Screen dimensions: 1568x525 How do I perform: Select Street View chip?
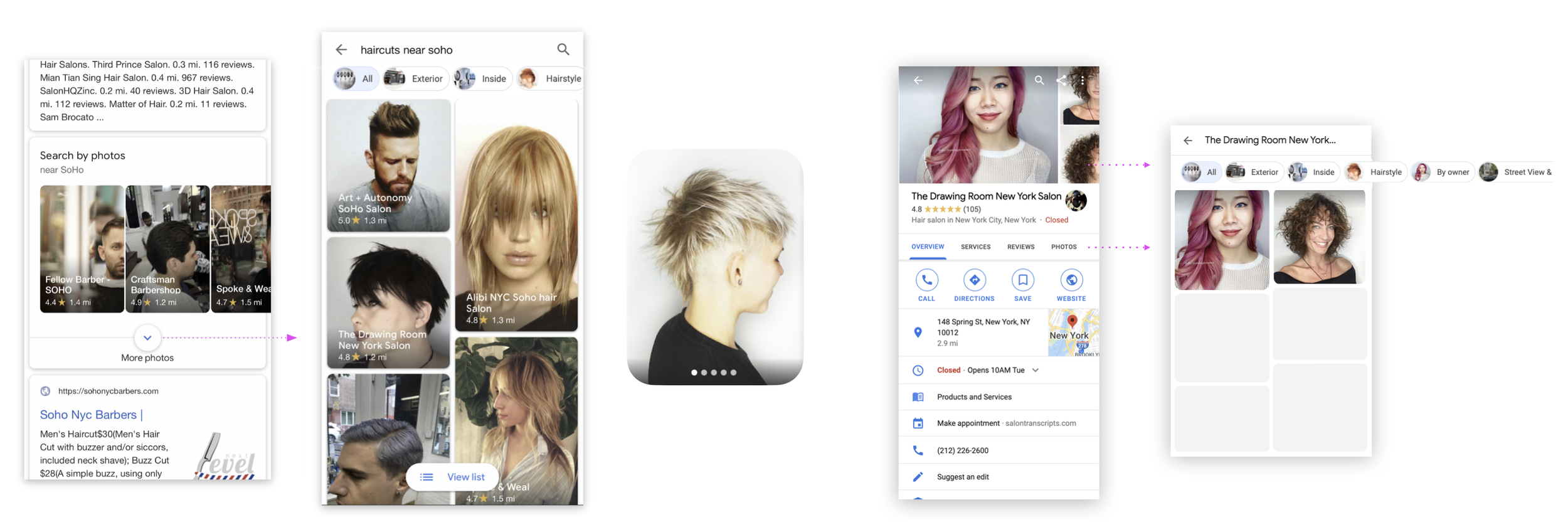[1517, 172]
